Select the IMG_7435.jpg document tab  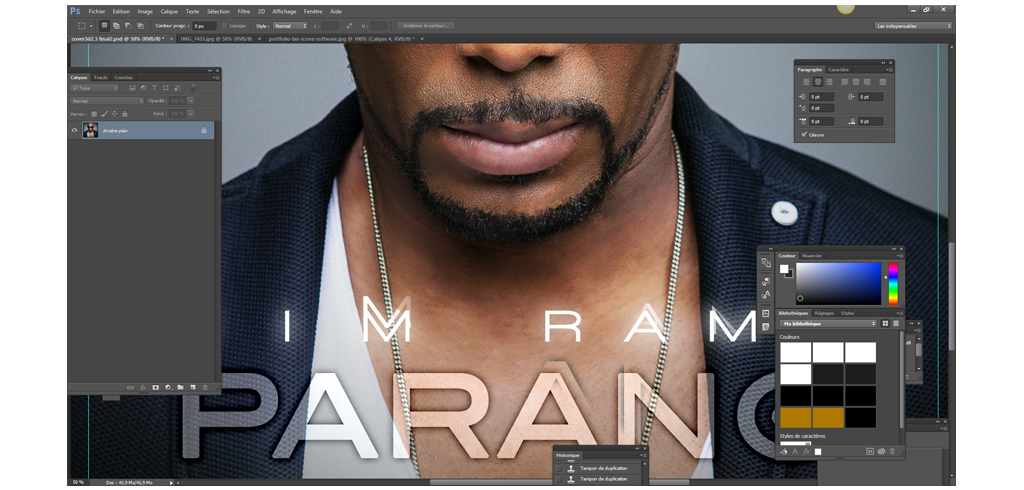[216, 38]
